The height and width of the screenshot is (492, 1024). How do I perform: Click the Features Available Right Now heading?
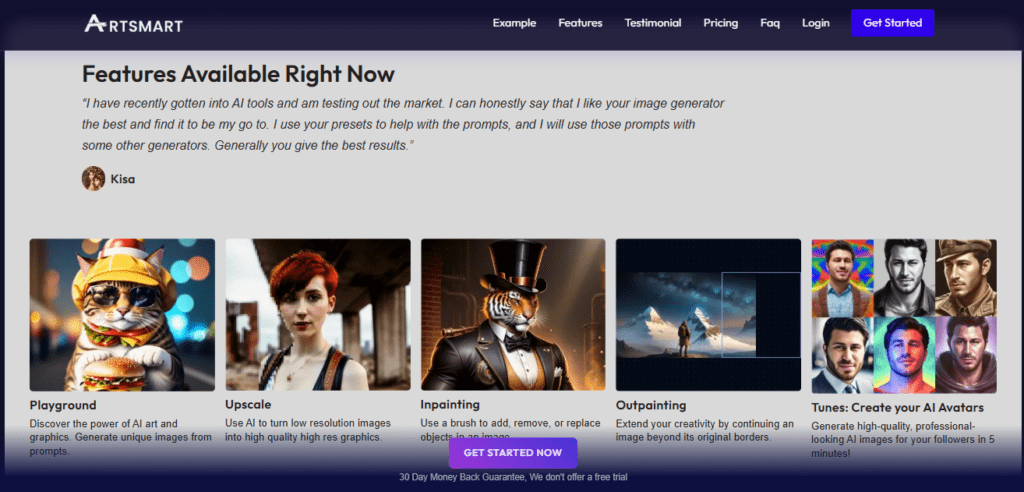click(x=238, y=74)
